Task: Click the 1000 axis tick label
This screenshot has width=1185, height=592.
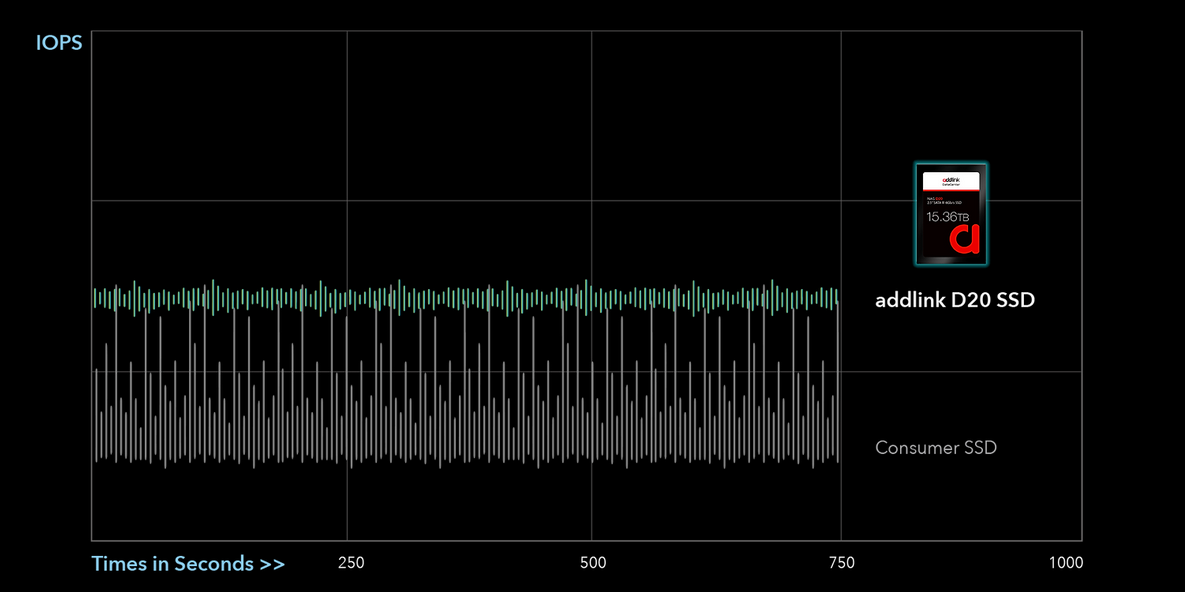Action: [x=1066, y=563]
